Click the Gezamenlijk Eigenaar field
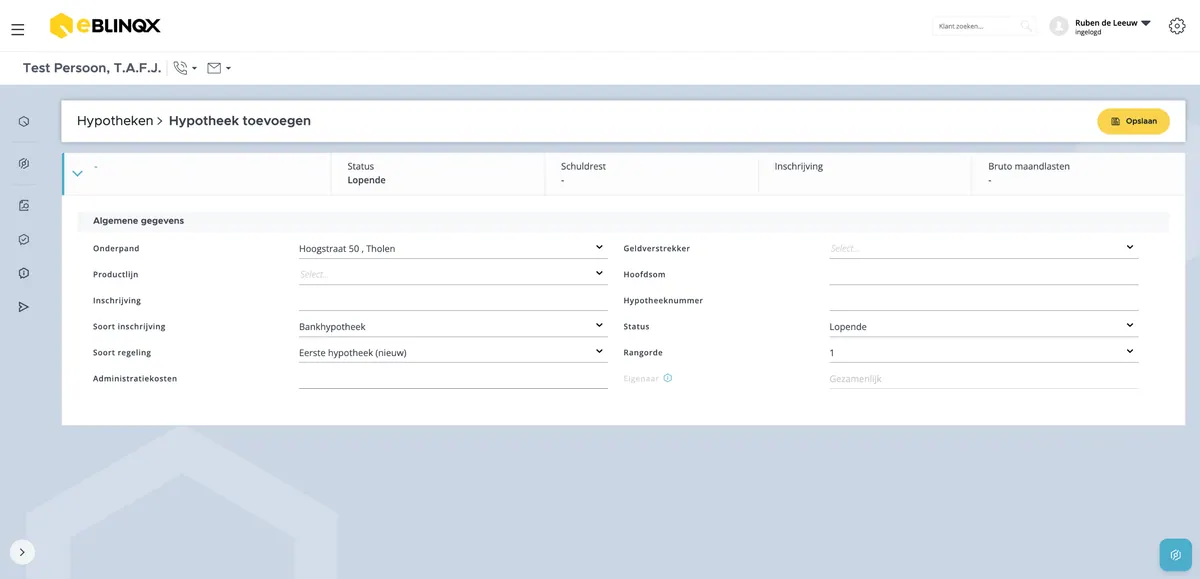 point(984,378)
